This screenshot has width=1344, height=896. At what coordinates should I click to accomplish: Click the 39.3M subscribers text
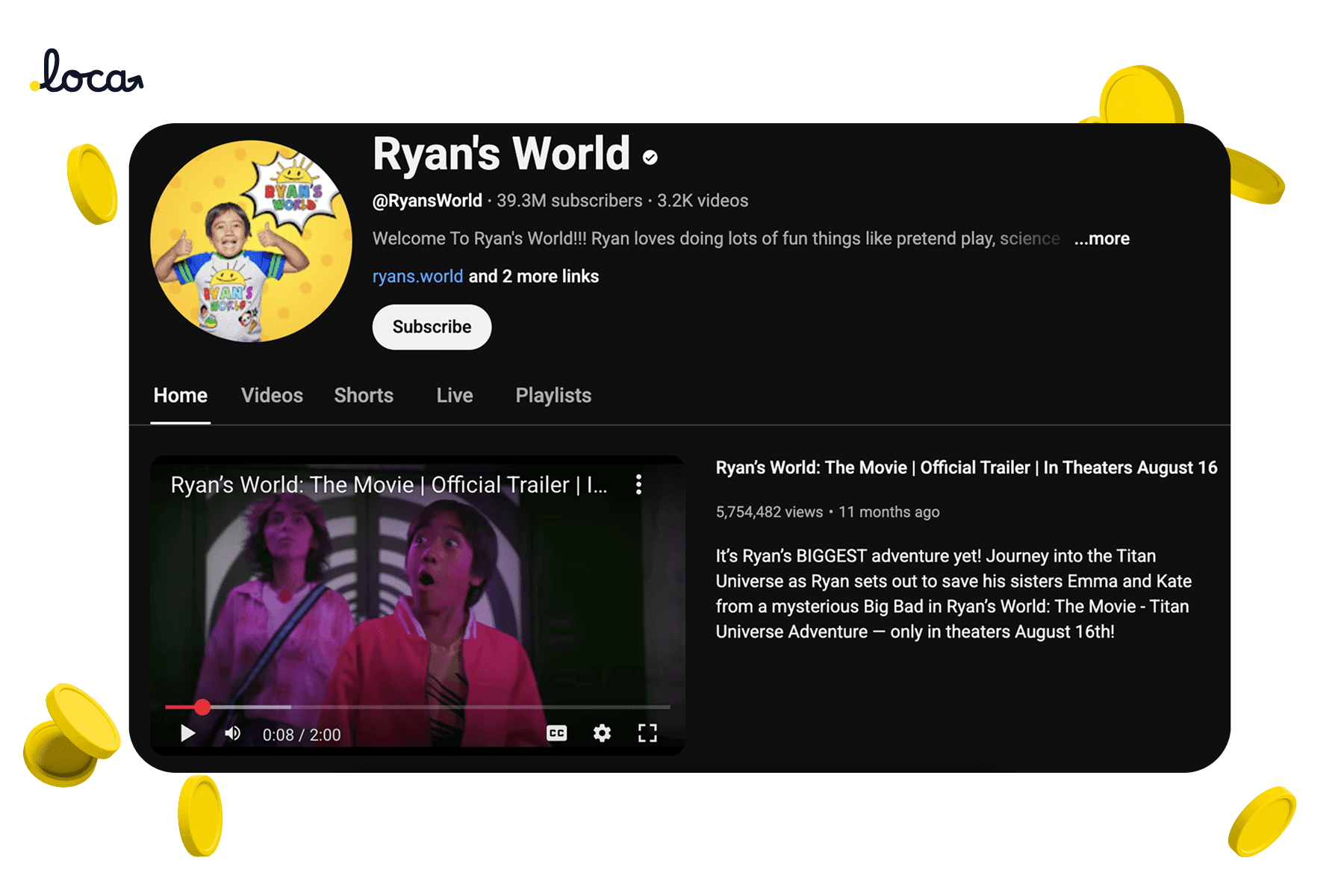point(570,201)
